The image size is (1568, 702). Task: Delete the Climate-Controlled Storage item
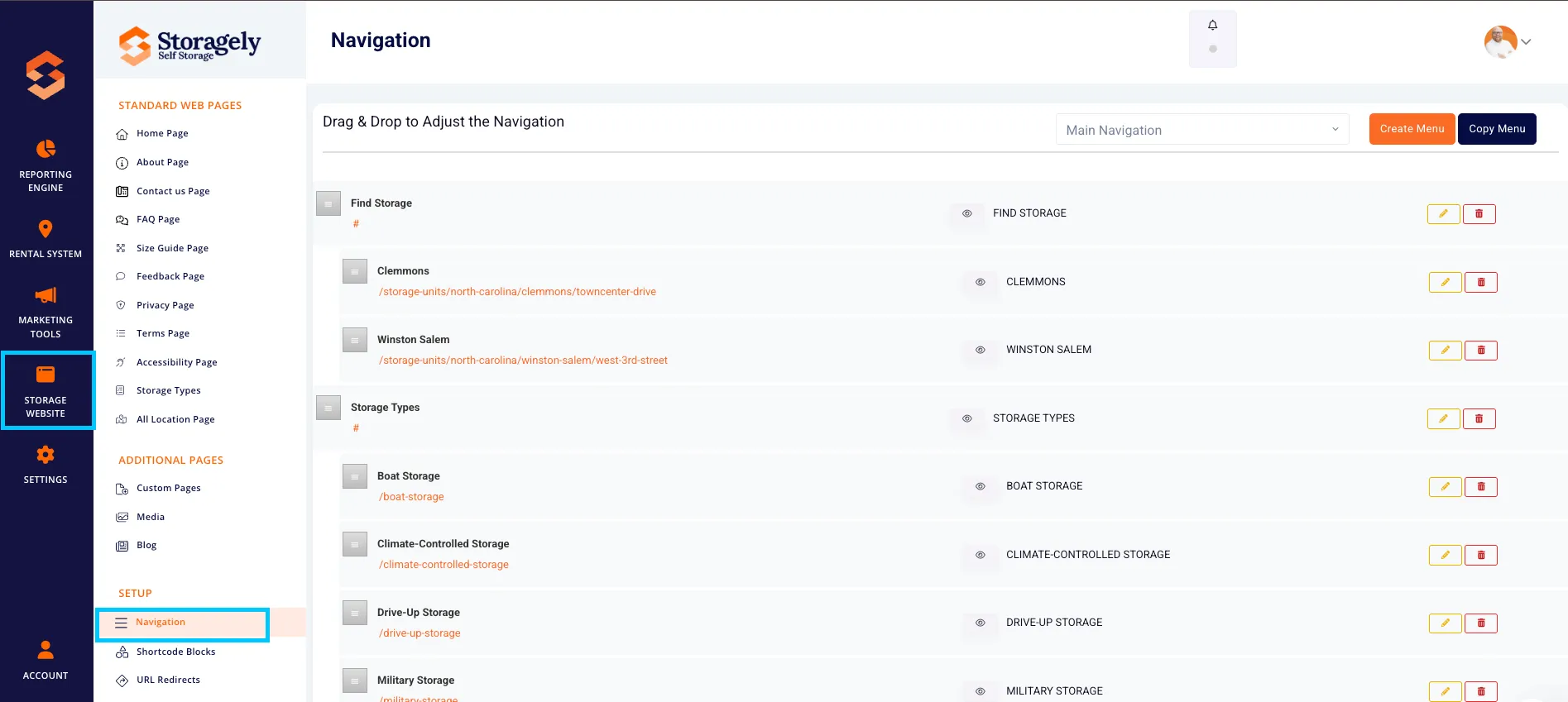(x=1480, y=556)
